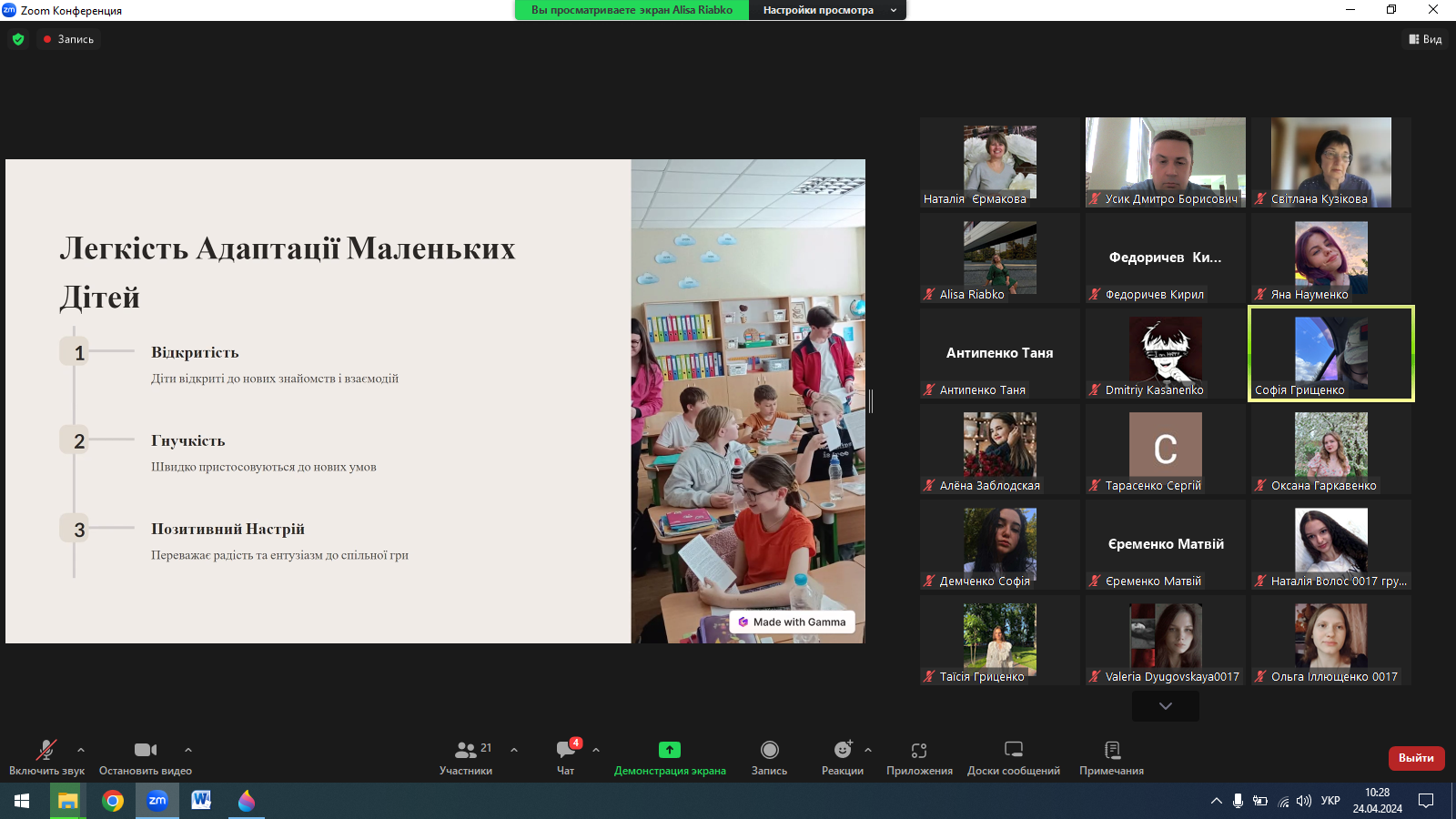Open Microsoft Word from the taskbar
Viewport: 1456px width, 819px height.
[202, 801]
